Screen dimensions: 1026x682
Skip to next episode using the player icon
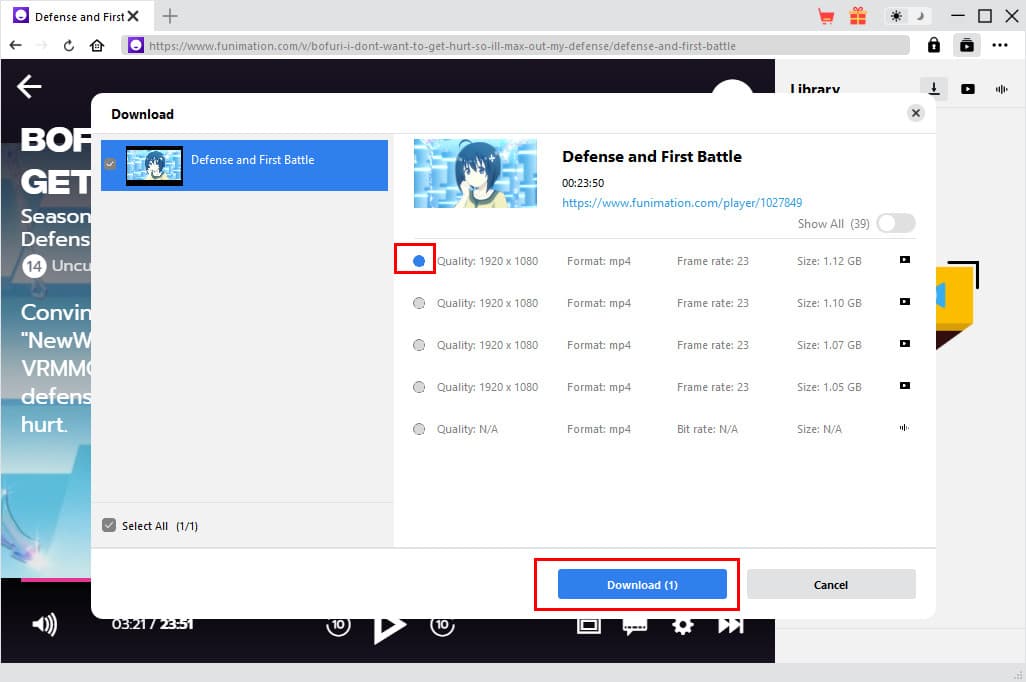[x=729, y=624]
